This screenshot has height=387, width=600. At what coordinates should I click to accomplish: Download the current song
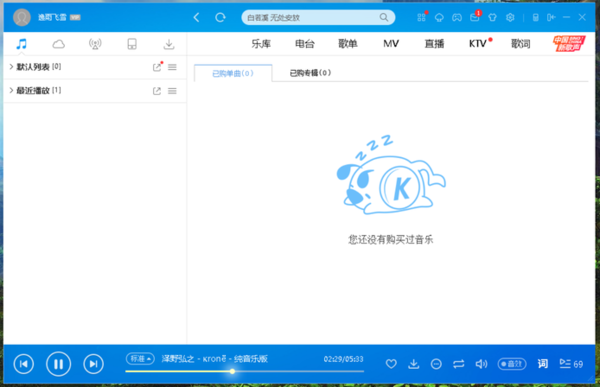(414, 364)
